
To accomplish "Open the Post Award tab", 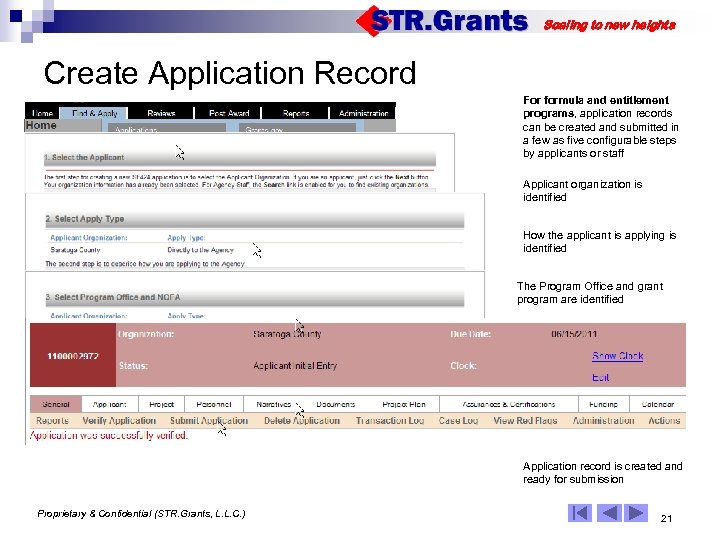I will point(229,113).
